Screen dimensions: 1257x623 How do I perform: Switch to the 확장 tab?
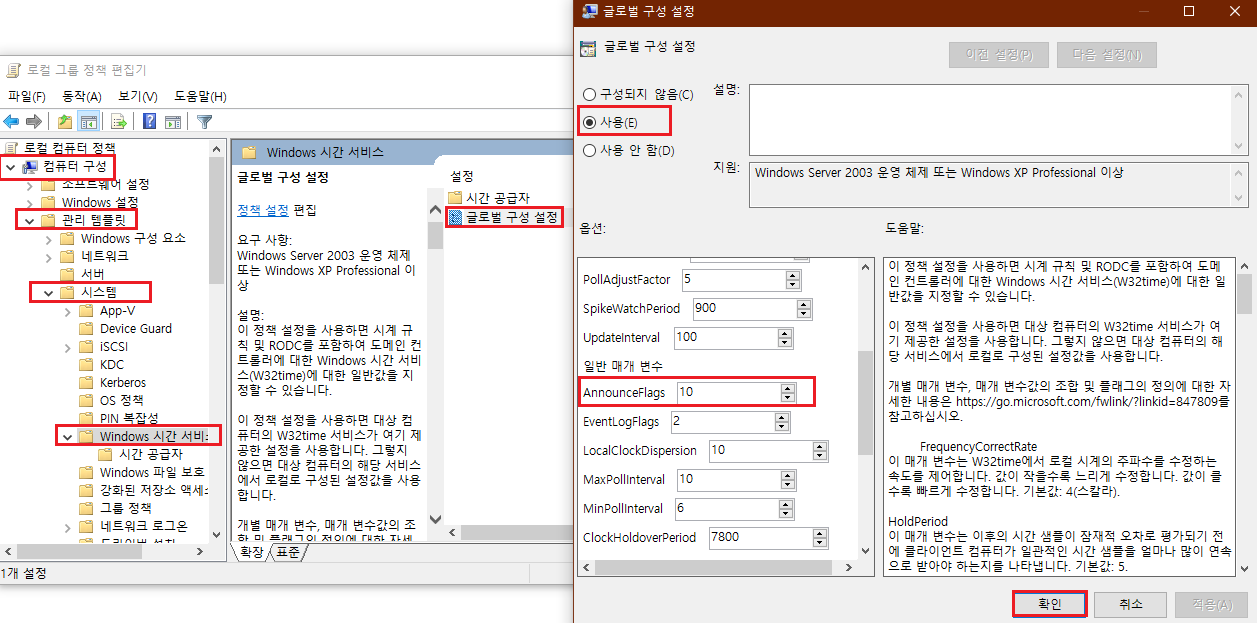pyautogui.click(x=251, y=551)
